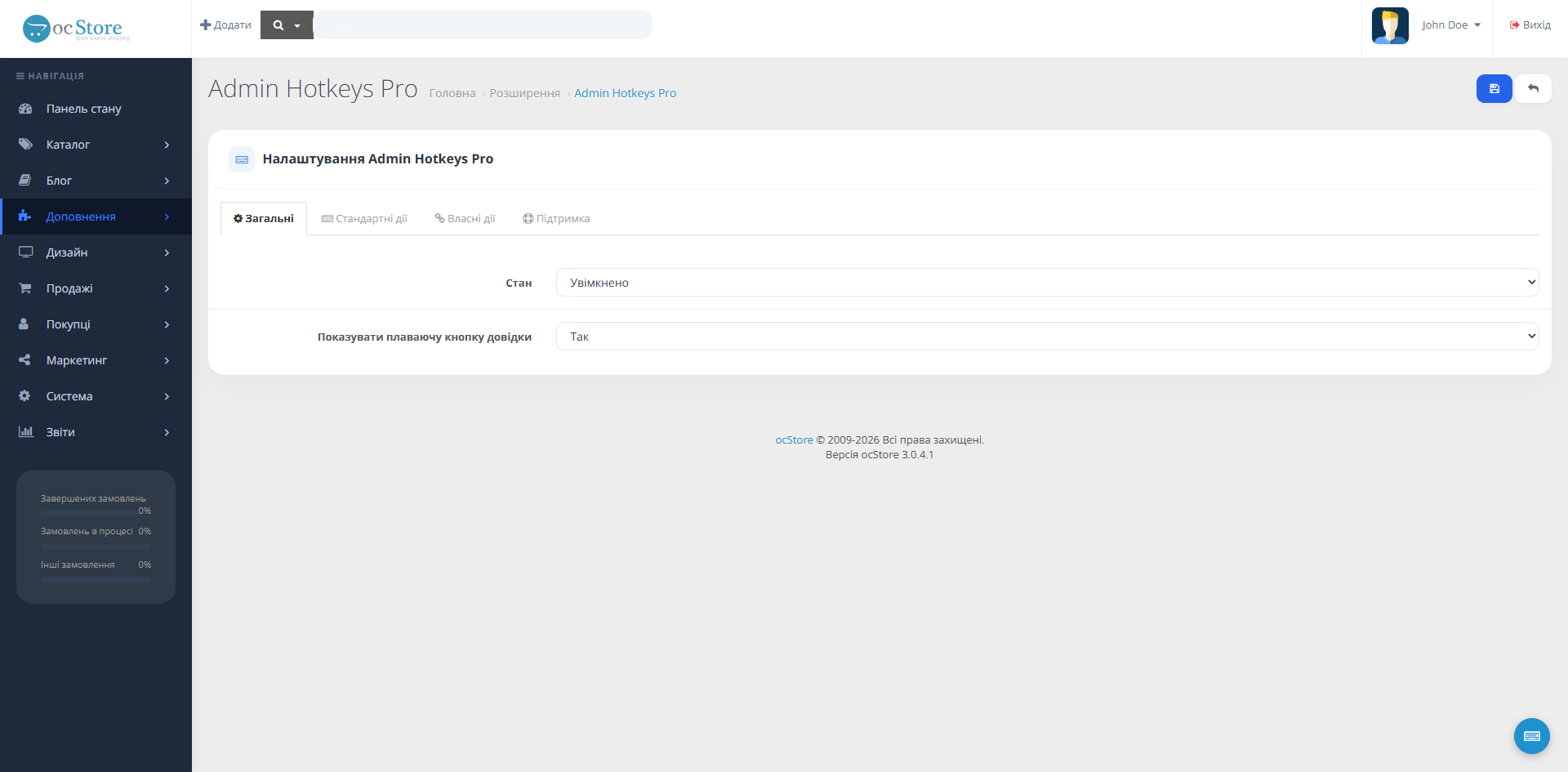Open Панель стану menu item

coord(96,109)
